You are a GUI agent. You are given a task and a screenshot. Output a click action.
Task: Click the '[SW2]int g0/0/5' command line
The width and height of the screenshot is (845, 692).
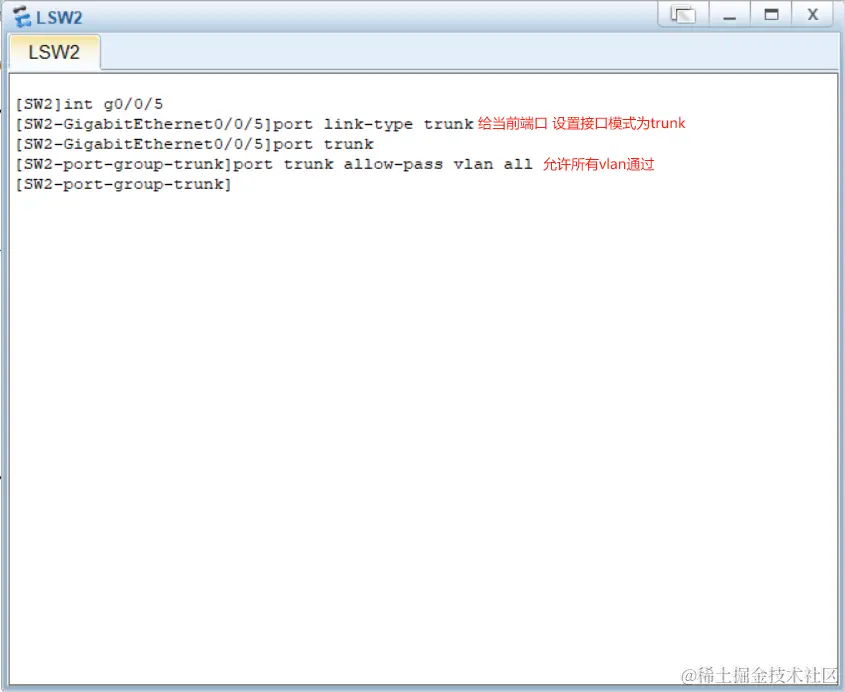[x=89, y=104]
